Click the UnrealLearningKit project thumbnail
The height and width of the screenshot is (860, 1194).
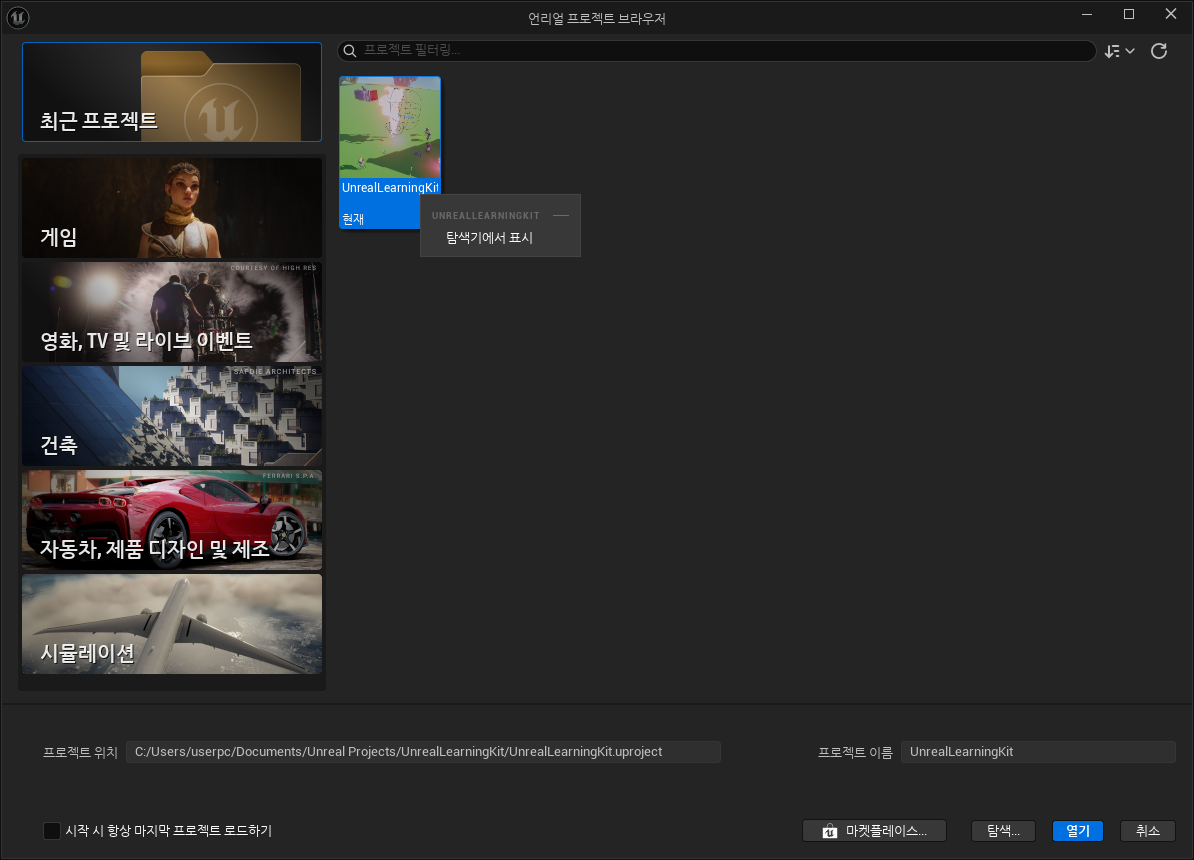[x=390, y=127]
